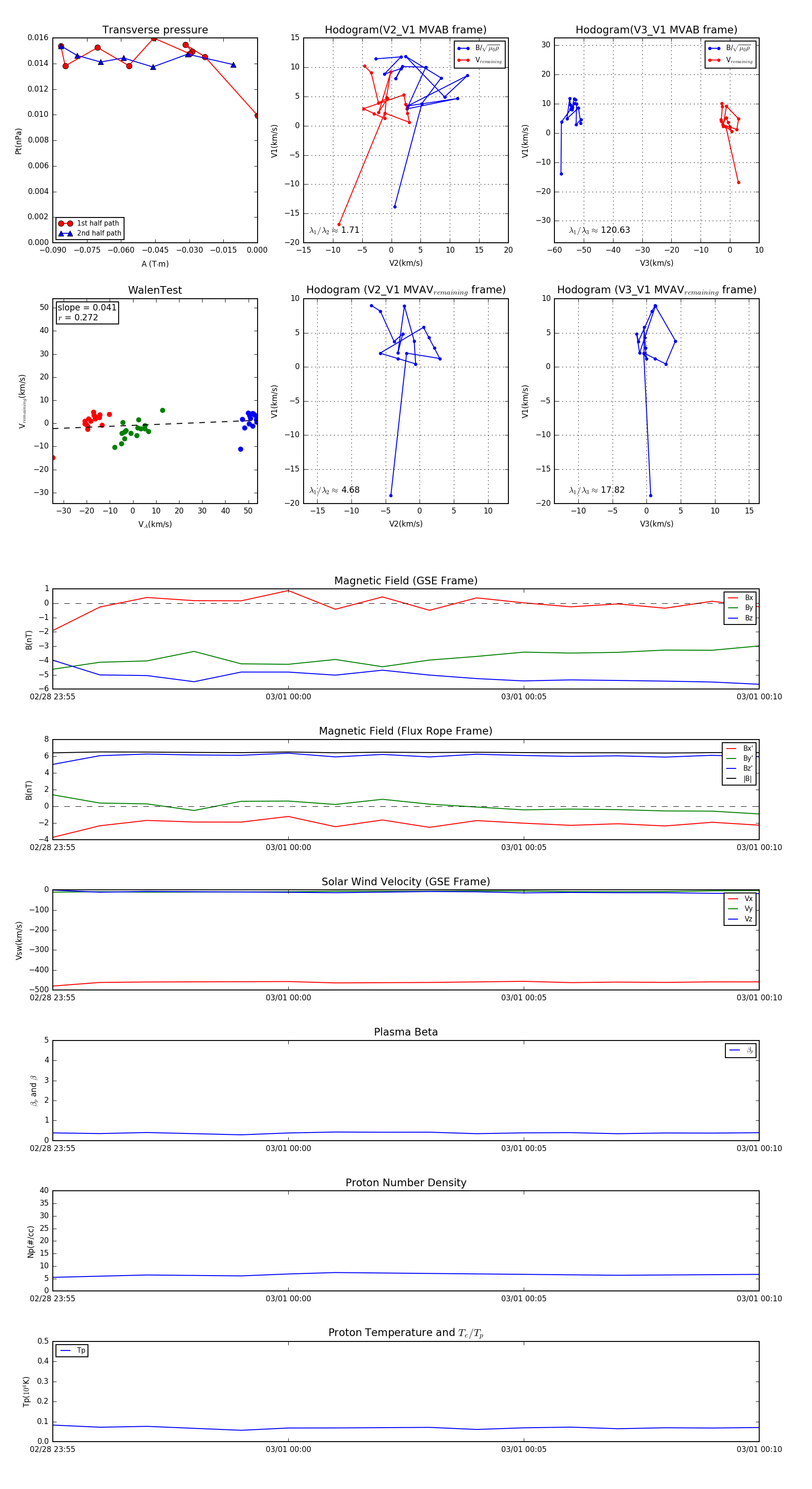Click the 'VA(km/s)' x-axis label of WalenTest
The width and height of the screenshot is (812, 1489).
[155, 524]
